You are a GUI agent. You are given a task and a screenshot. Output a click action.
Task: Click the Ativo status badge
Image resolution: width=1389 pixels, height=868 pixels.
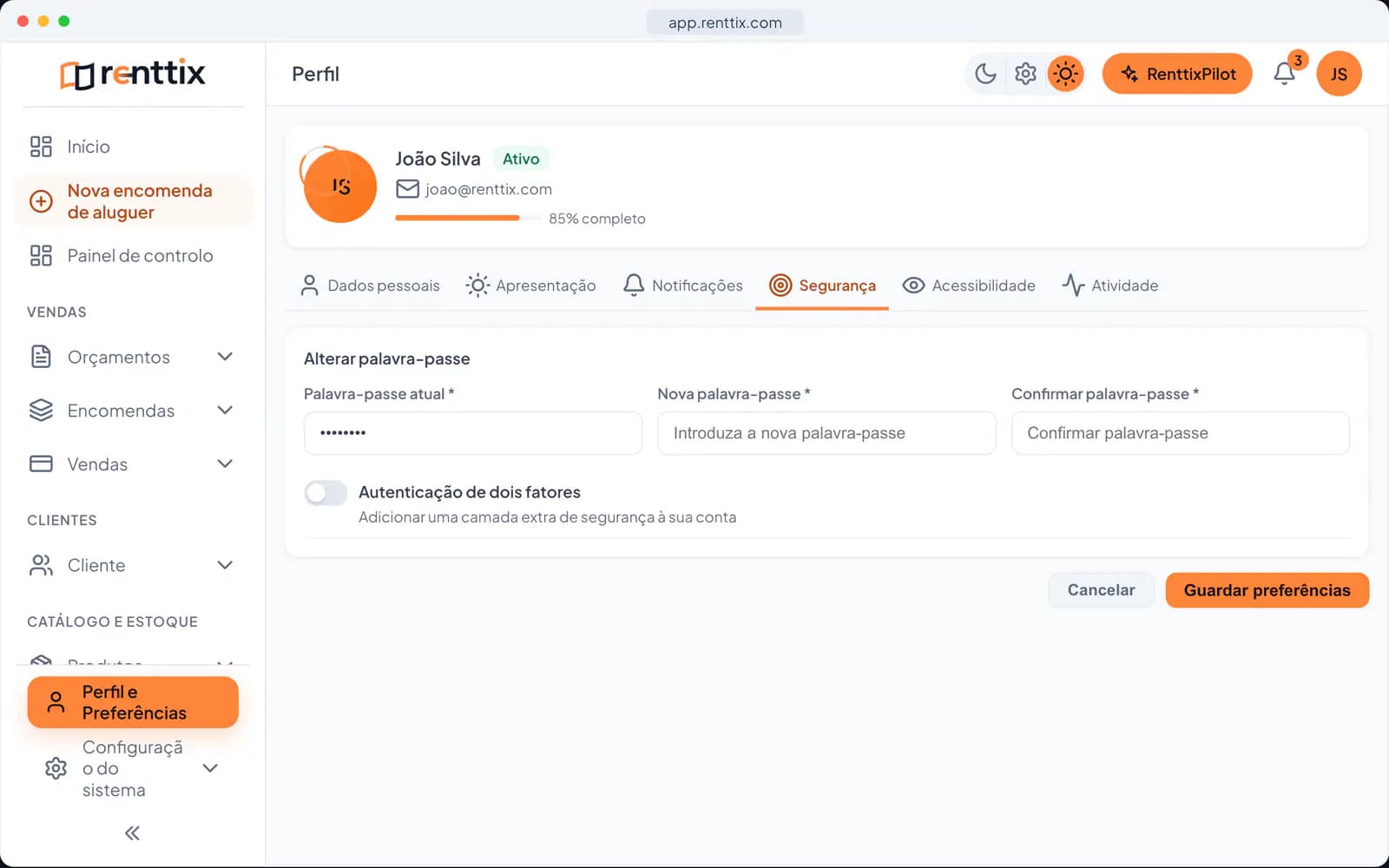coord(521,159)
